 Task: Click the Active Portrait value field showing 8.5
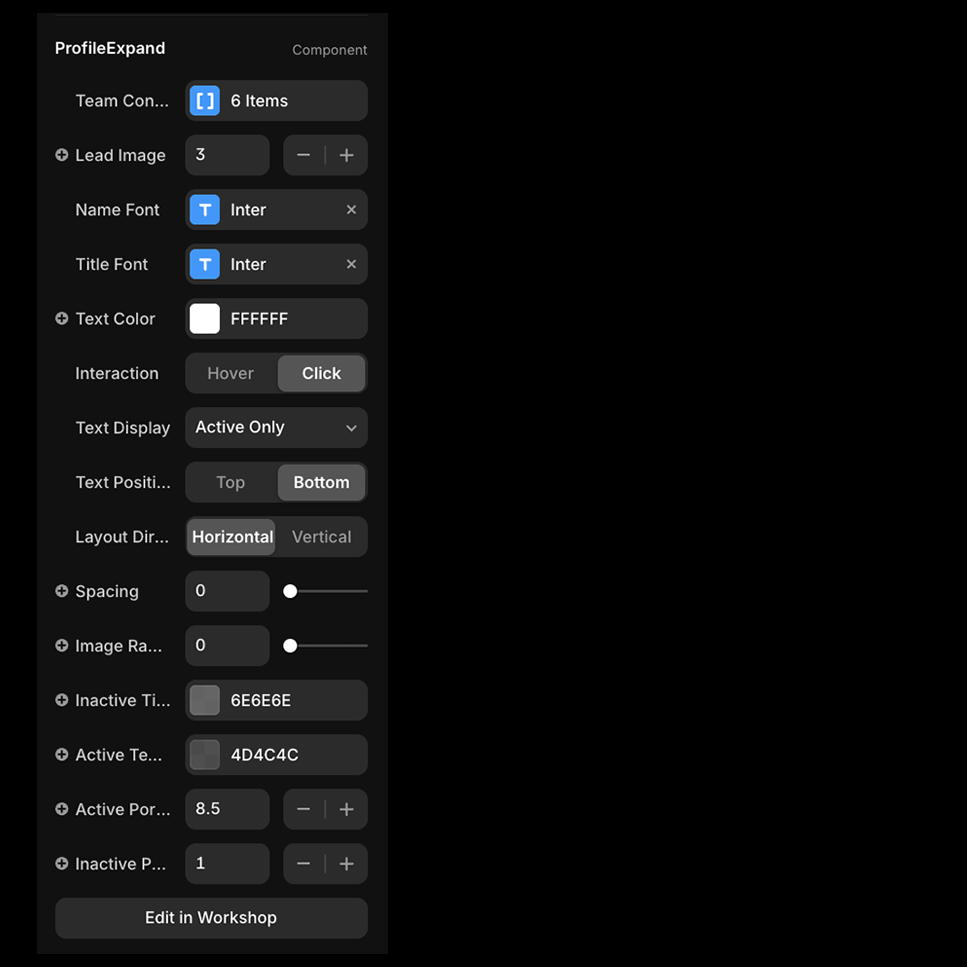(227, 809)
